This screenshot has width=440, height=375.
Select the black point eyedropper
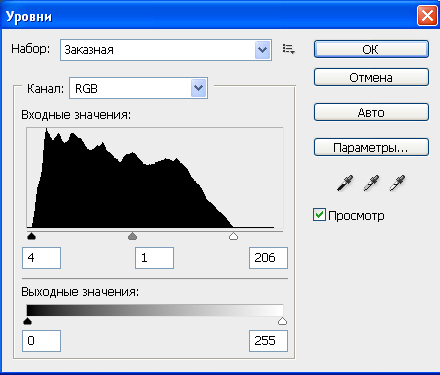click(345, 183)
